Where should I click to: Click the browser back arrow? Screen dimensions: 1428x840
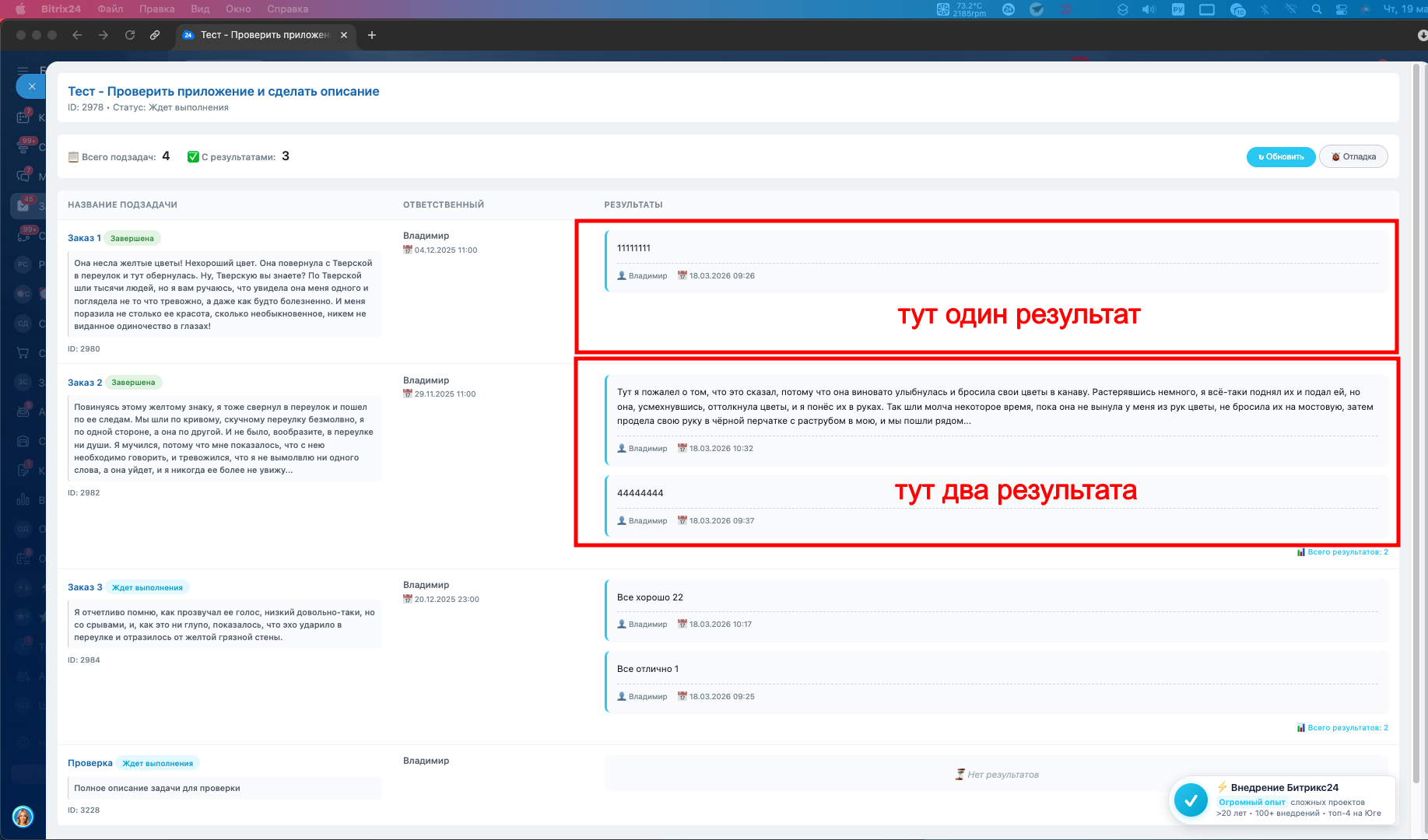[77, 35]
